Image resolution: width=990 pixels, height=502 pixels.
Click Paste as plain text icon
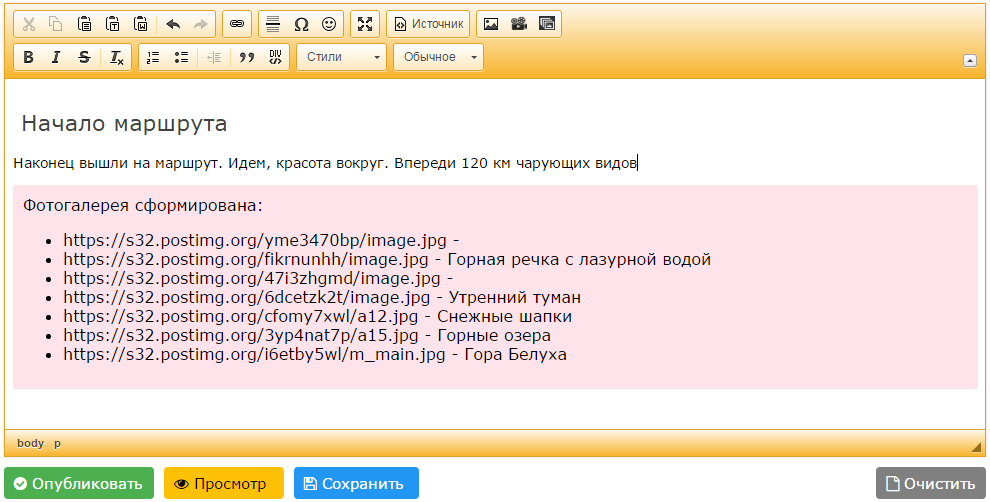click(x=112, y=24)
